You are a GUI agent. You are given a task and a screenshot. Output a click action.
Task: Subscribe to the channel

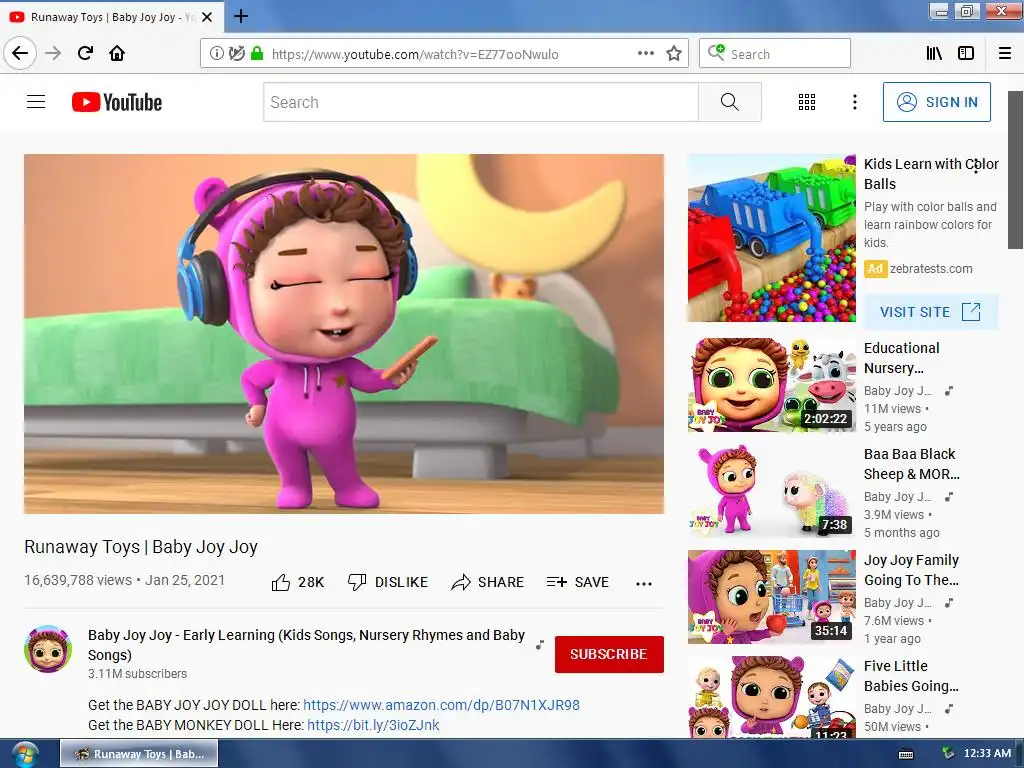(609, 654)
